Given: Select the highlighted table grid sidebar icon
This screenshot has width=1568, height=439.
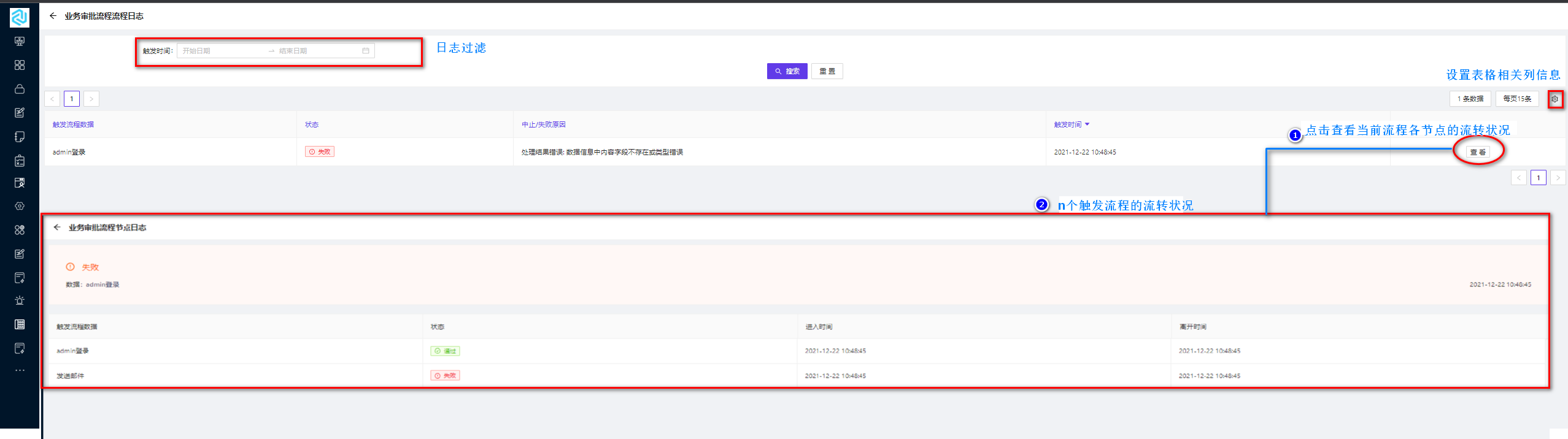Looking at the screenshot, I should 20,324.
